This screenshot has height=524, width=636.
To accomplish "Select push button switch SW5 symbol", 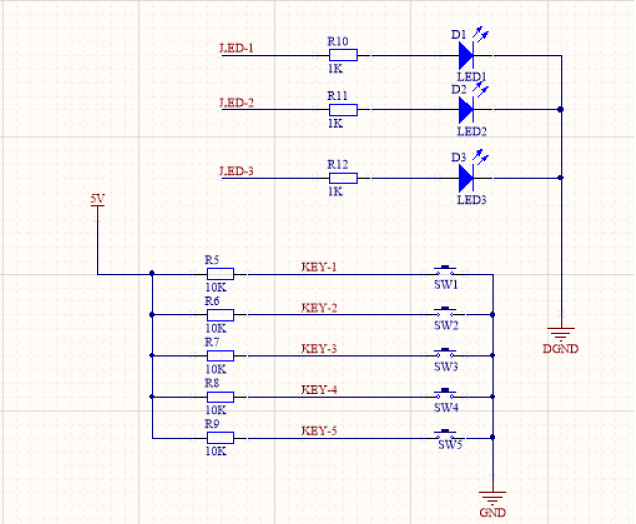I will coord(445,434).
